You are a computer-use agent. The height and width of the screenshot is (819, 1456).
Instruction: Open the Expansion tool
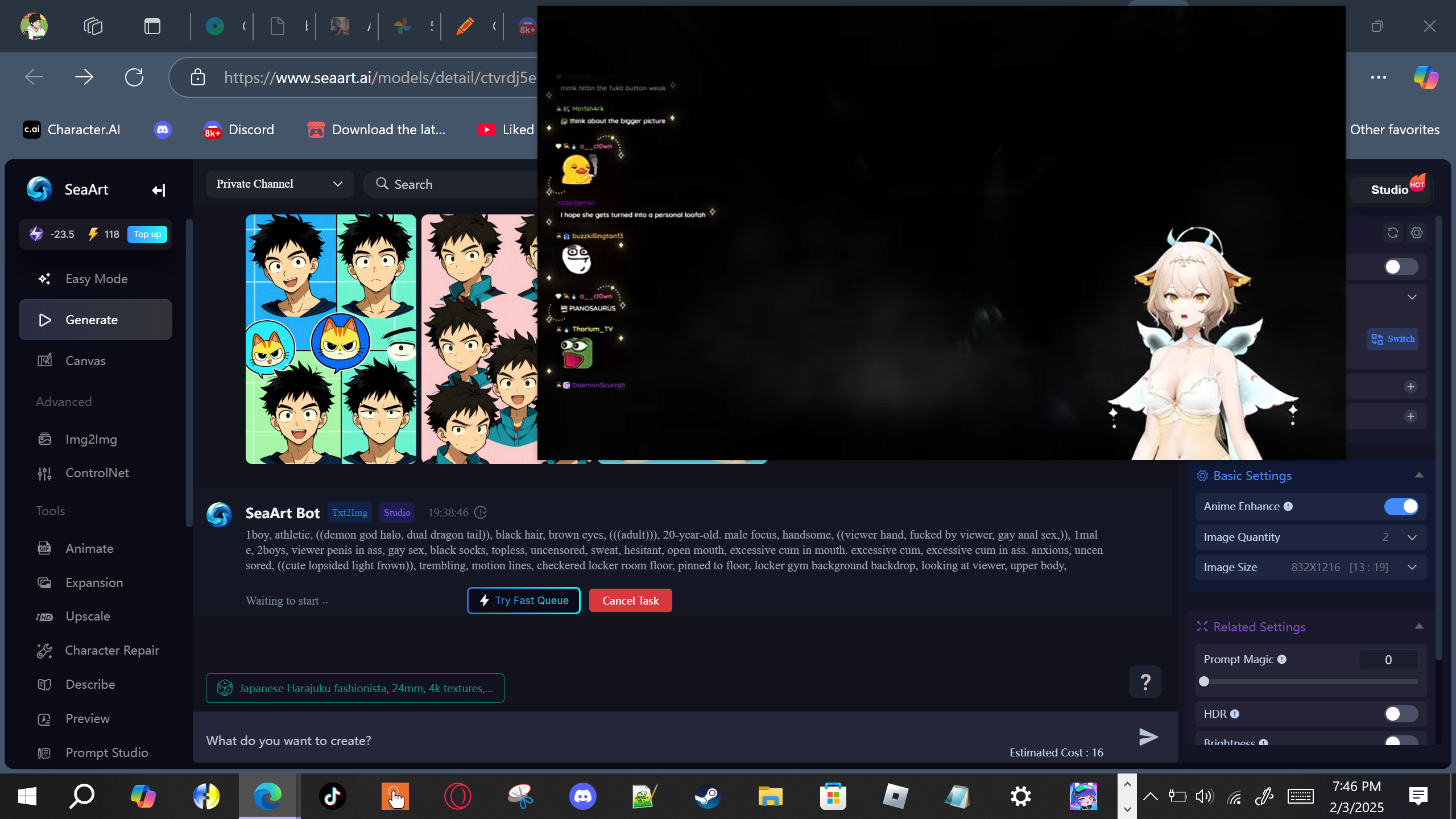point(96,582)
